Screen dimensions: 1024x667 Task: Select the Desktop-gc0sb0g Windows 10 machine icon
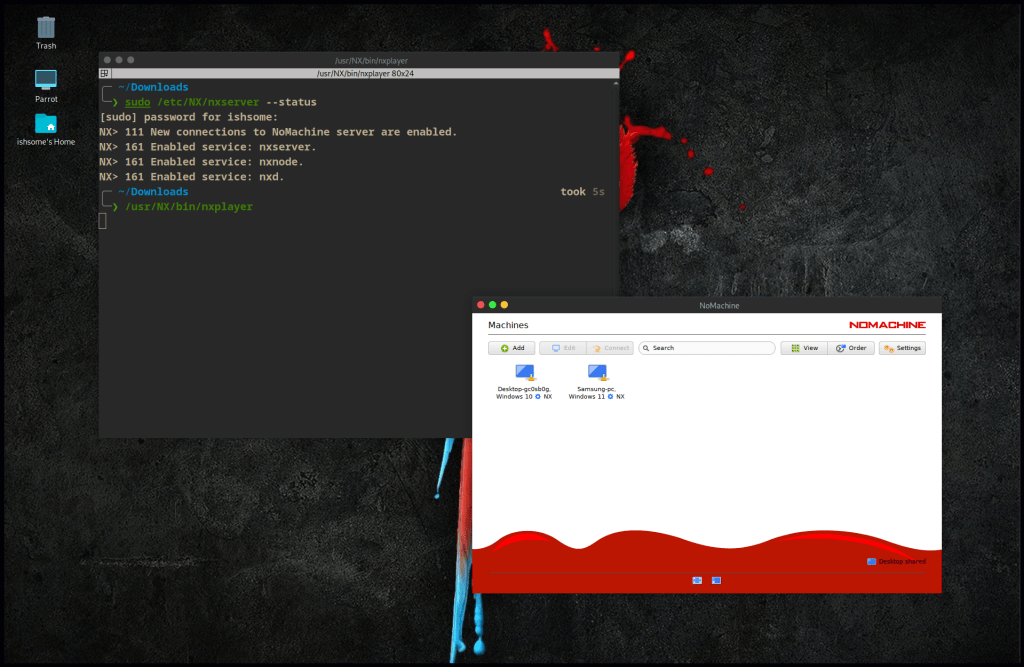524,373
